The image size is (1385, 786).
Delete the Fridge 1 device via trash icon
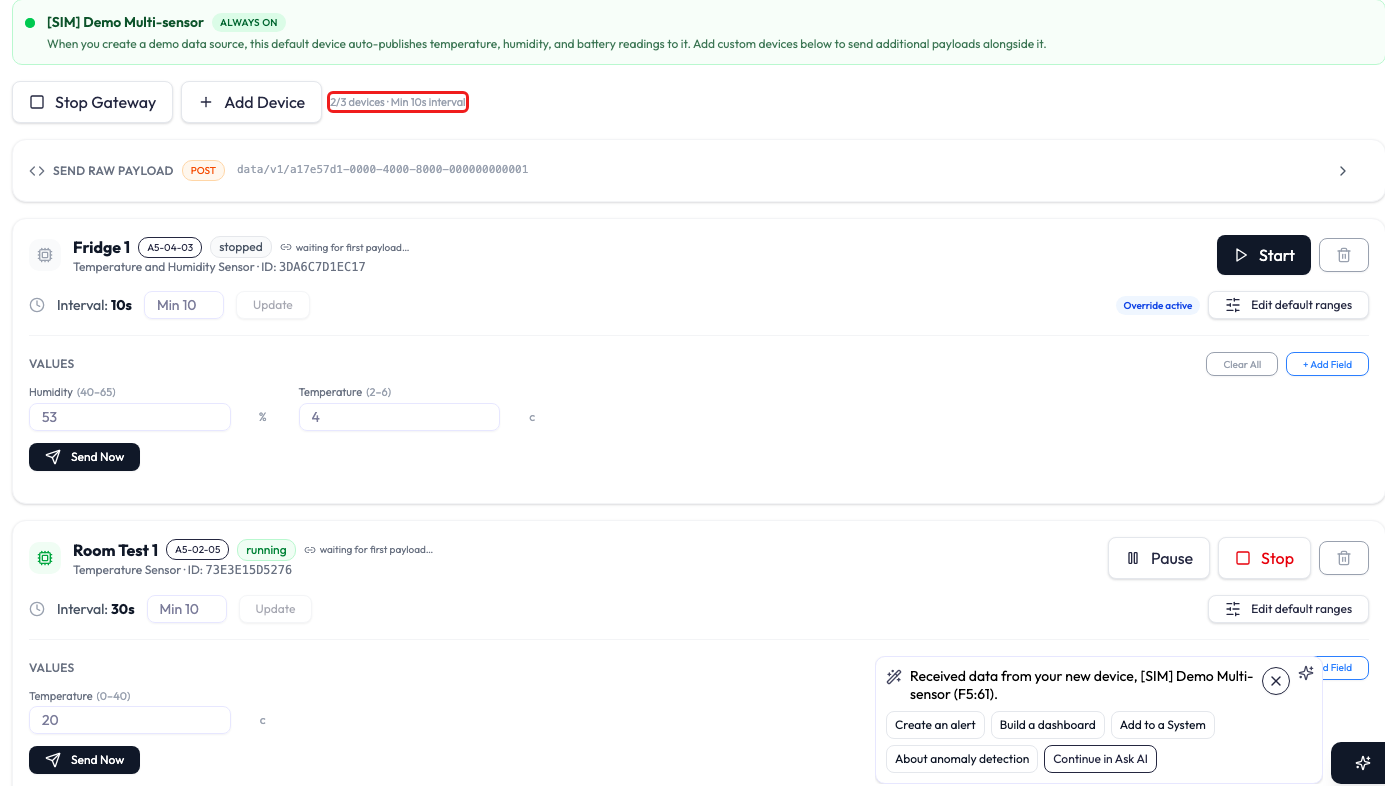pos(1344,255)
